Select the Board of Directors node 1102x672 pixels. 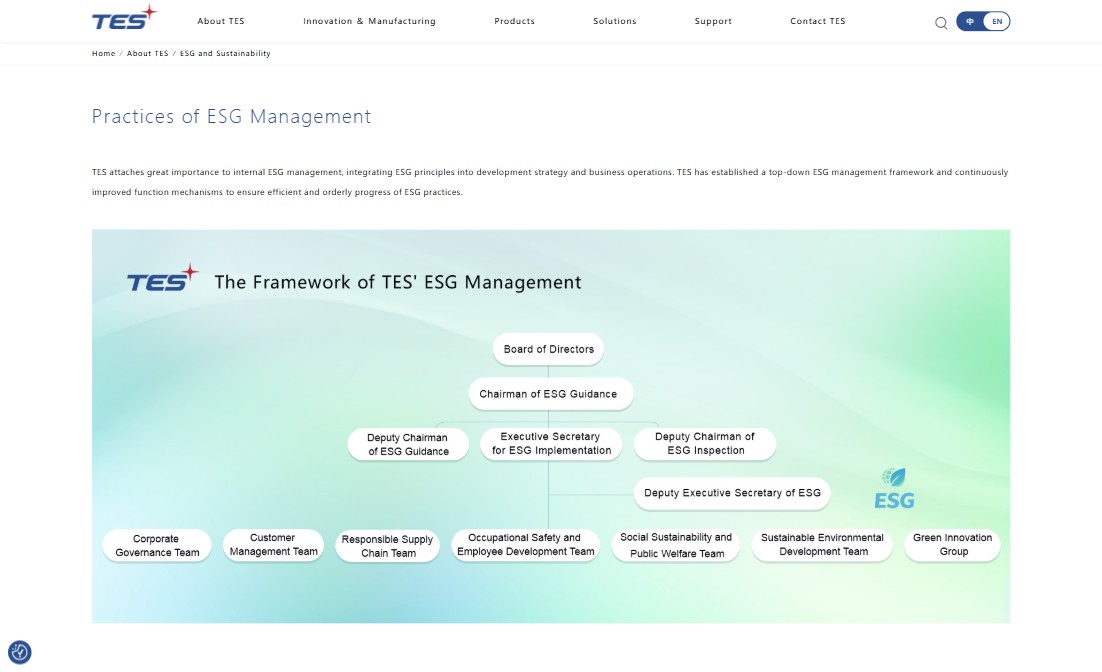click(x=548, y=349)
